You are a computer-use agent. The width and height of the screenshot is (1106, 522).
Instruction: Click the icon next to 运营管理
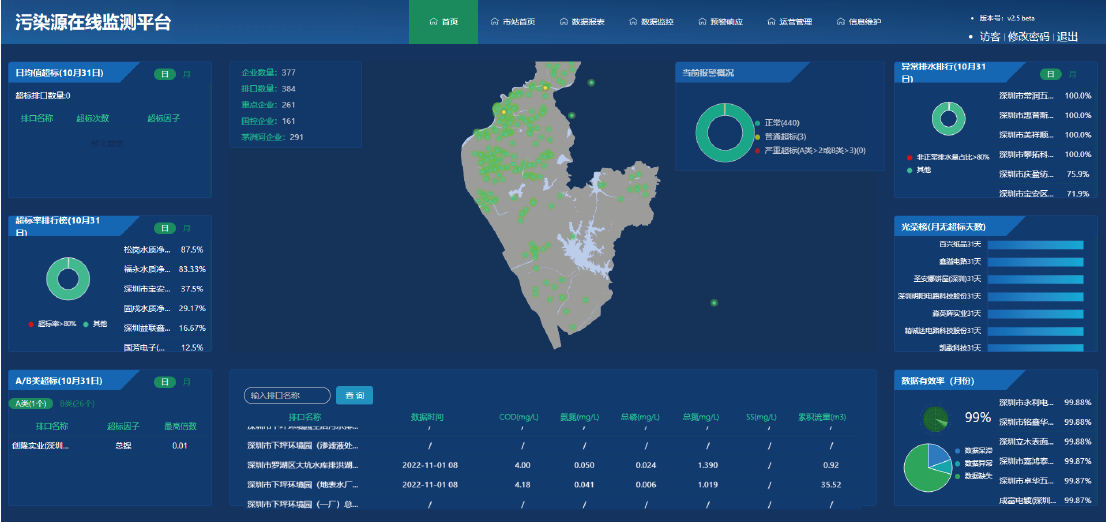coord(771,21)
